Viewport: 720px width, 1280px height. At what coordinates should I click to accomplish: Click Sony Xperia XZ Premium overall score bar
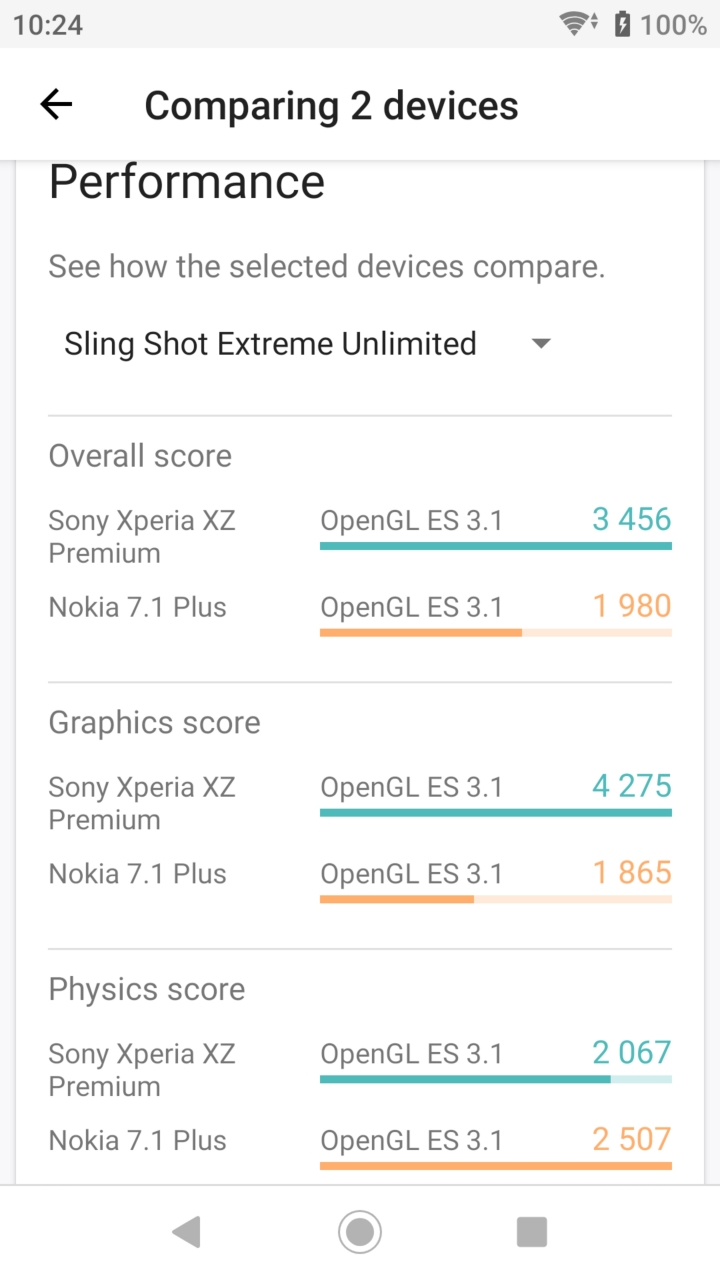[x=496, y=546]
